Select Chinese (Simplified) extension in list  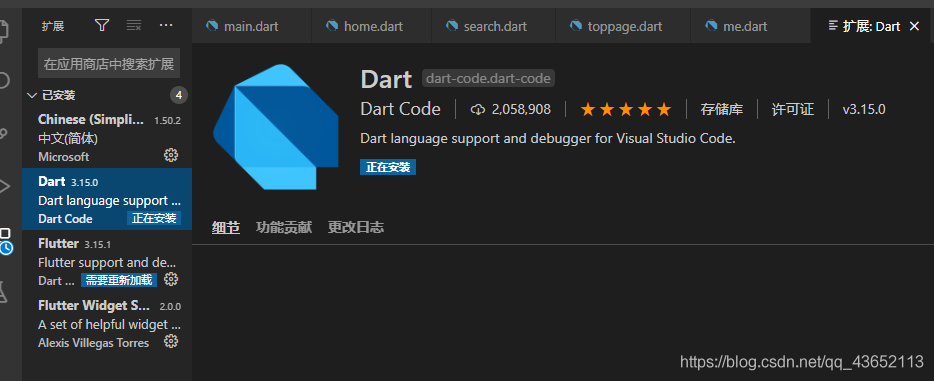(x=107, y=138)
